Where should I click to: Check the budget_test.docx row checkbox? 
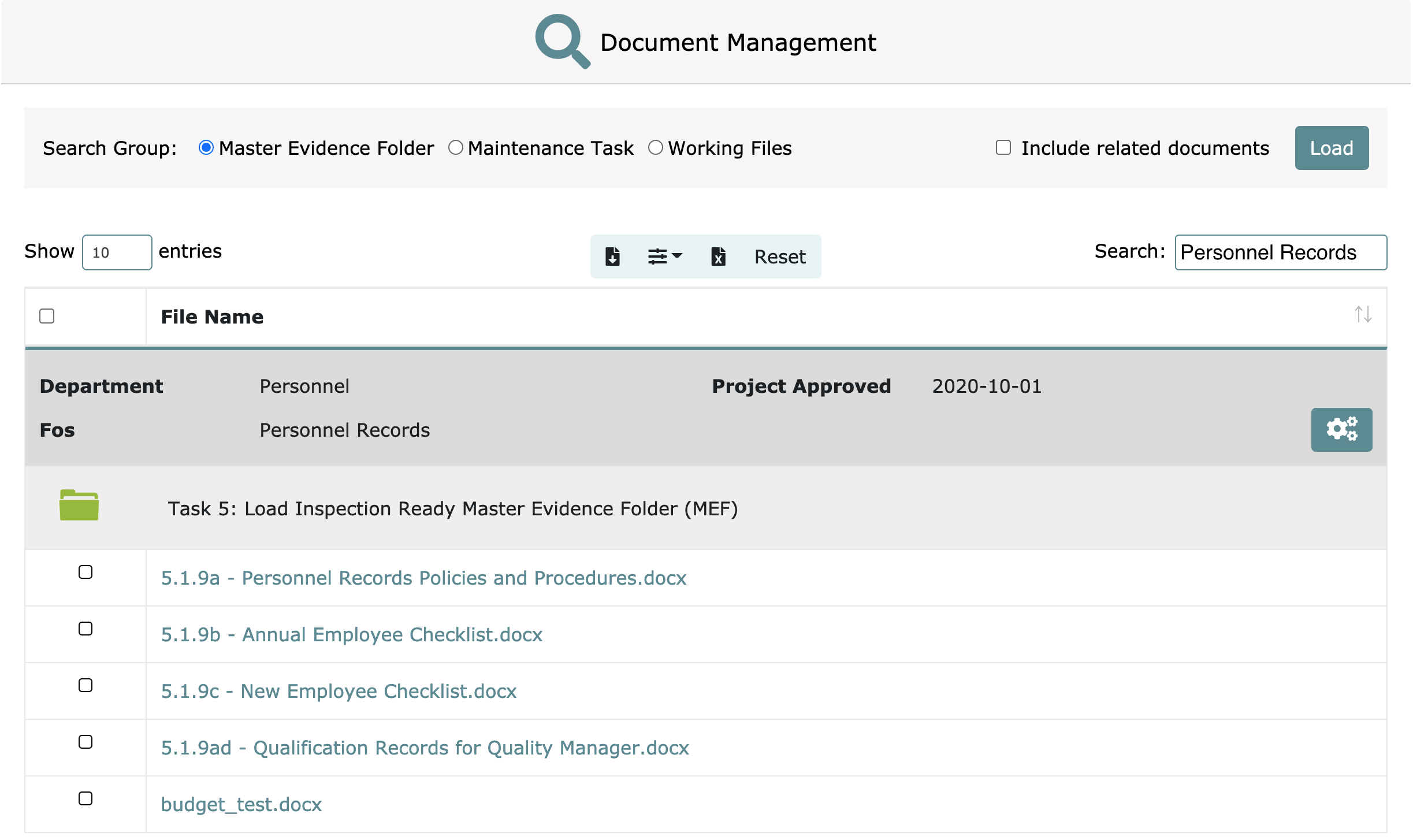(x=85, y=798)
